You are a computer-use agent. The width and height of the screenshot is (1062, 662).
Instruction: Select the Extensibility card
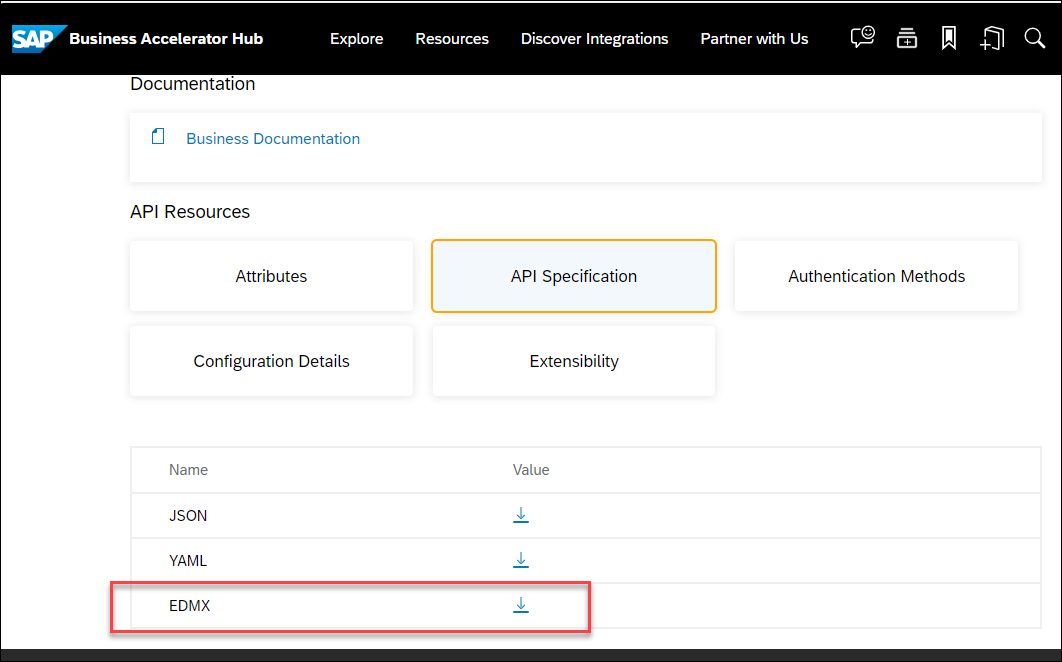tap(574, 361)
